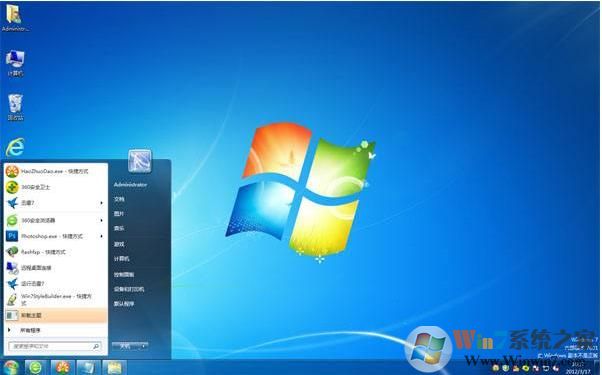Viewport: 602px width, 375px height.
Task: Open 计算机 link in Start menu right pane
Action: [122, 259]
